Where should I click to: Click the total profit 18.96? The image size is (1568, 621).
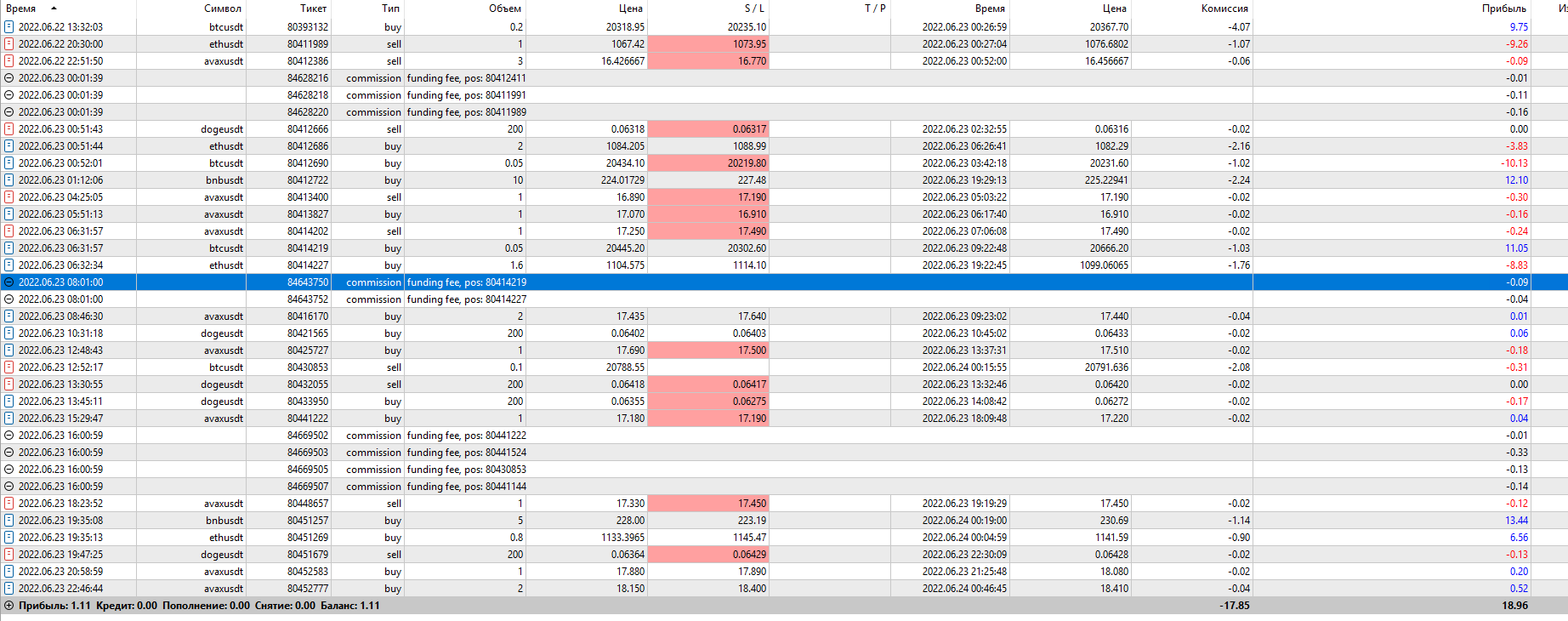pyautogui.click(x=1514, y=606)
